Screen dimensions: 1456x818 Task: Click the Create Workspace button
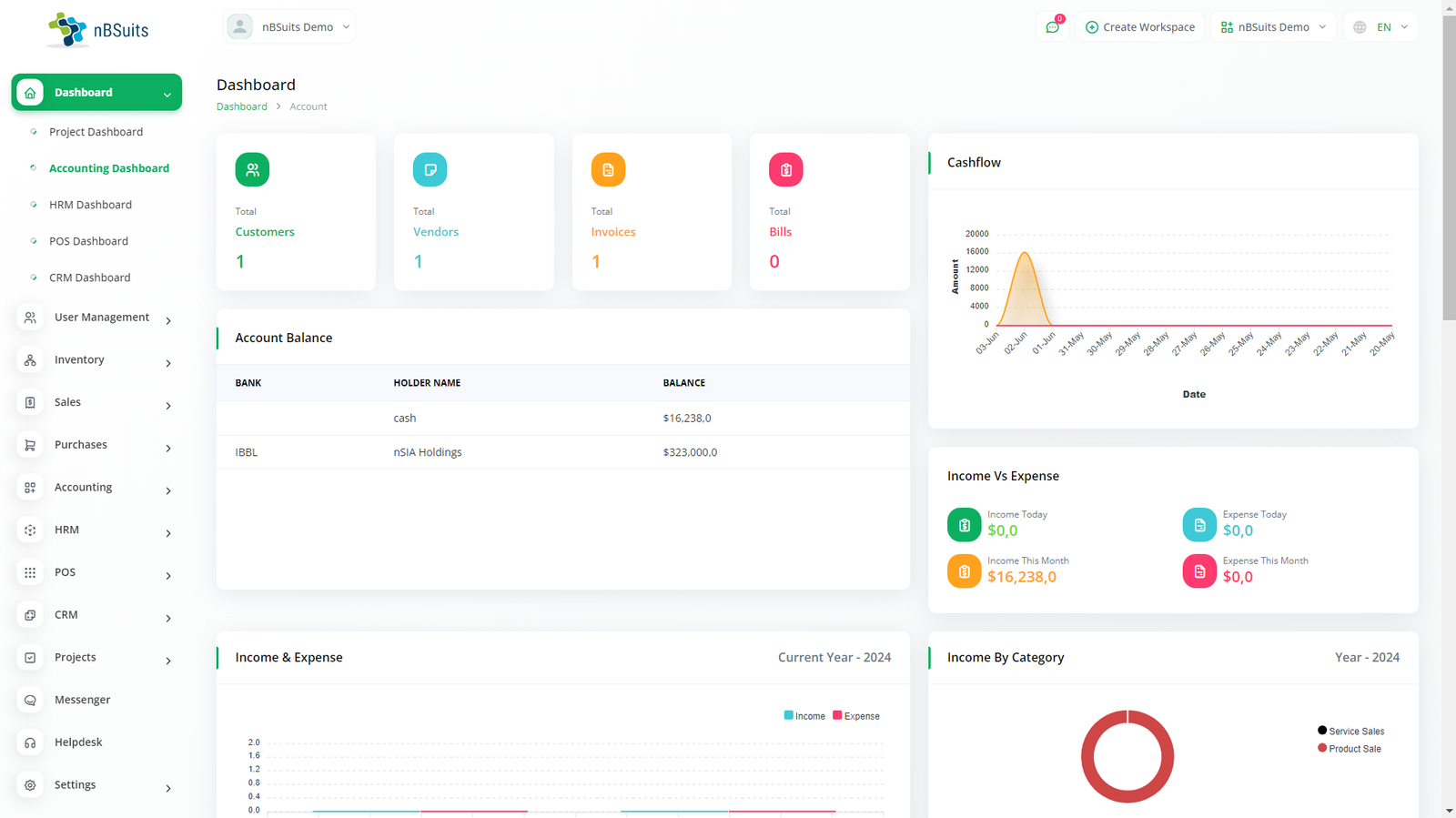(1140, 27)
